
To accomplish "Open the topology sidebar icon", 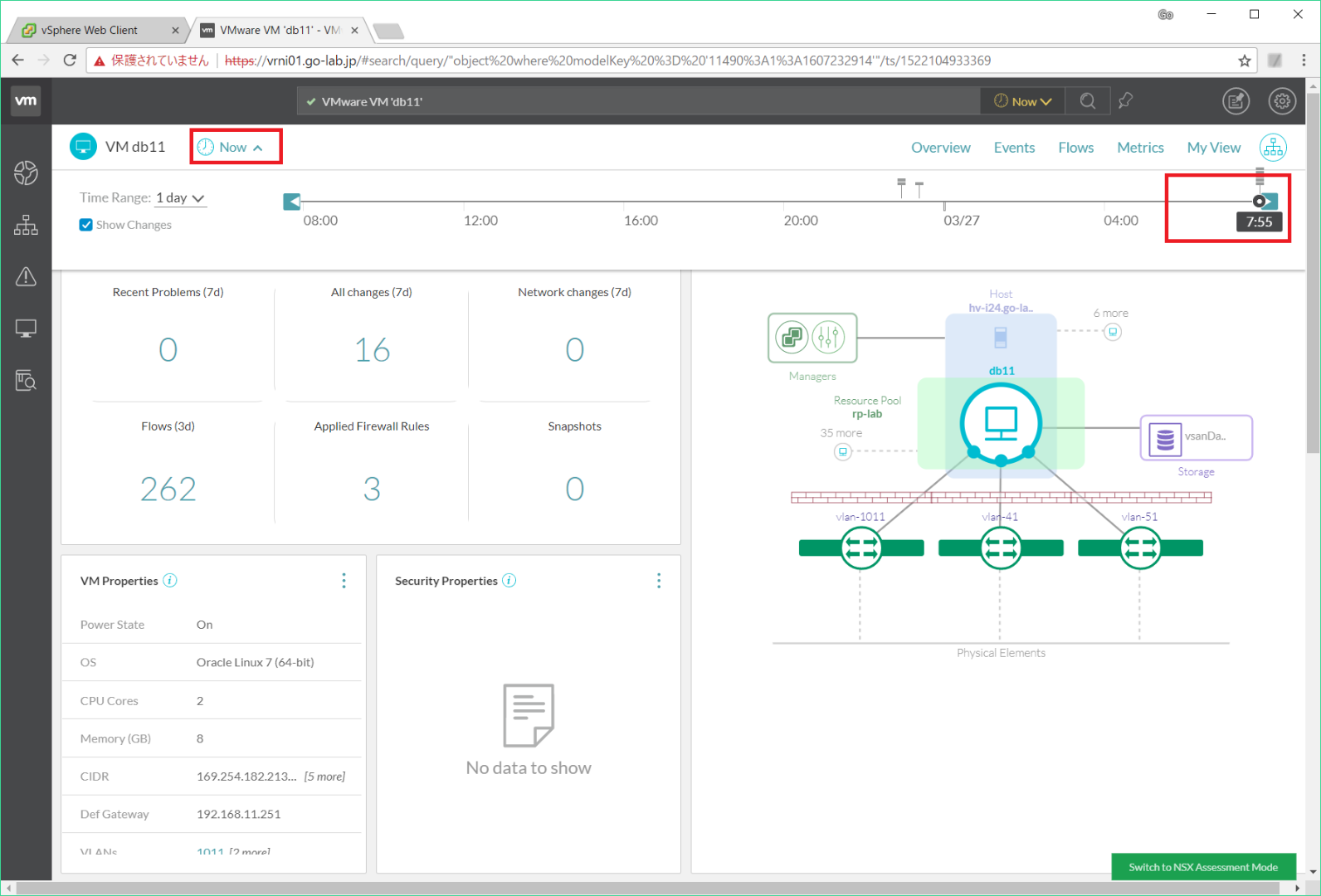I will [26, 225].
